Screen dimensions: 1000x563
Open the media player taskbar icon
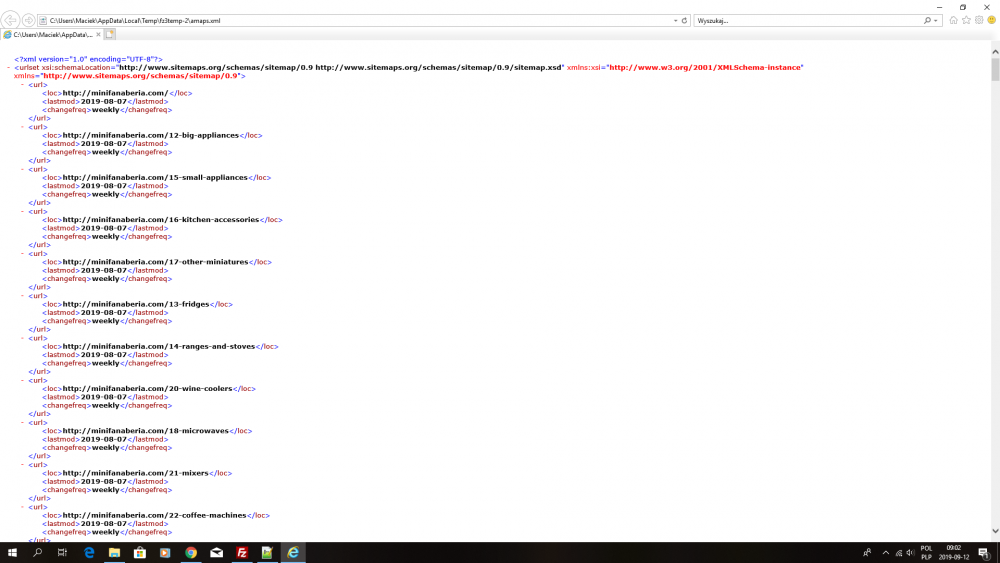point(165,553)
